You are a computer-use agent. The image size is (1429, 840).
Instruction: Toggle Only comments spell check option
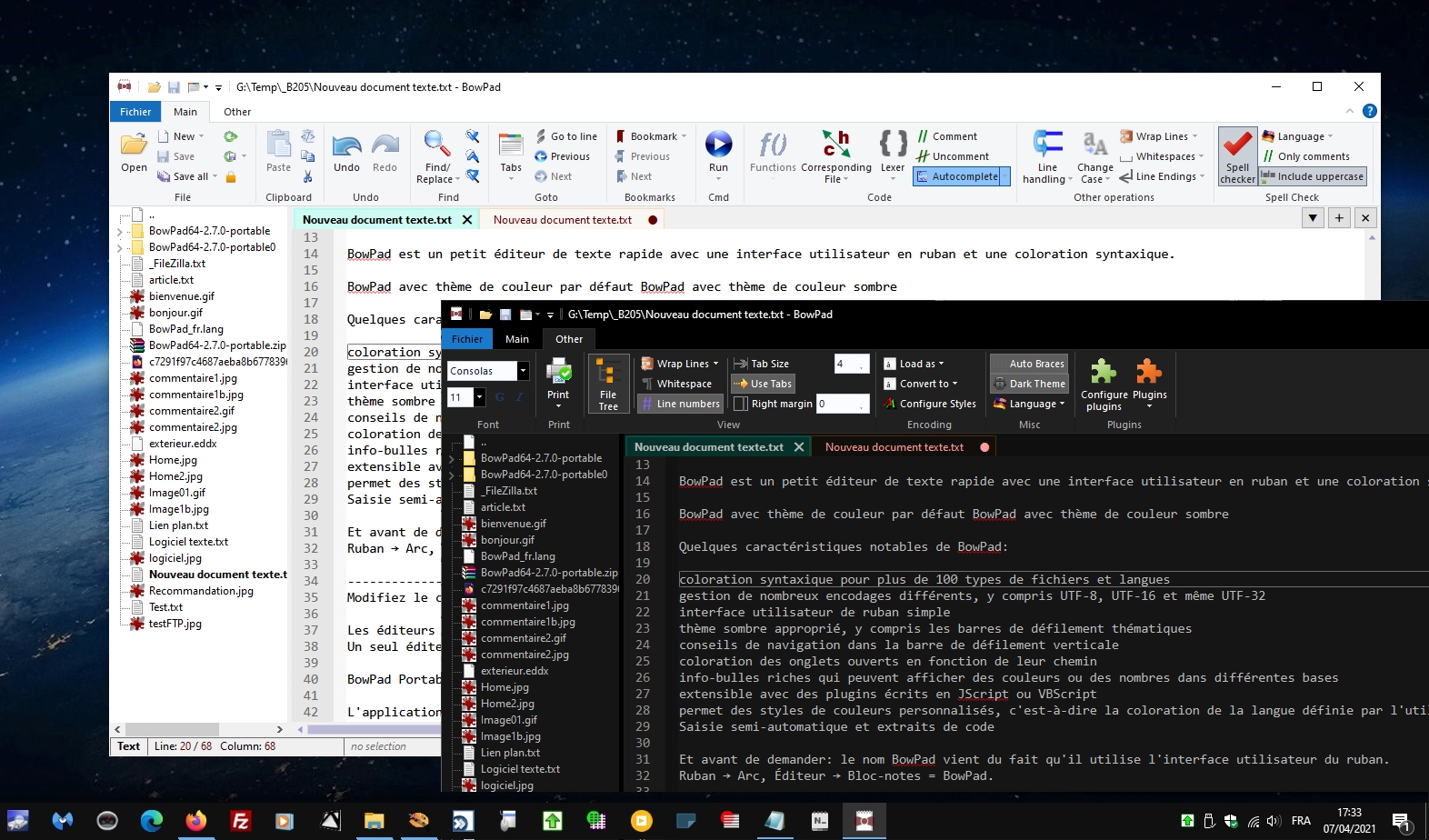(x=1305, y=156)
